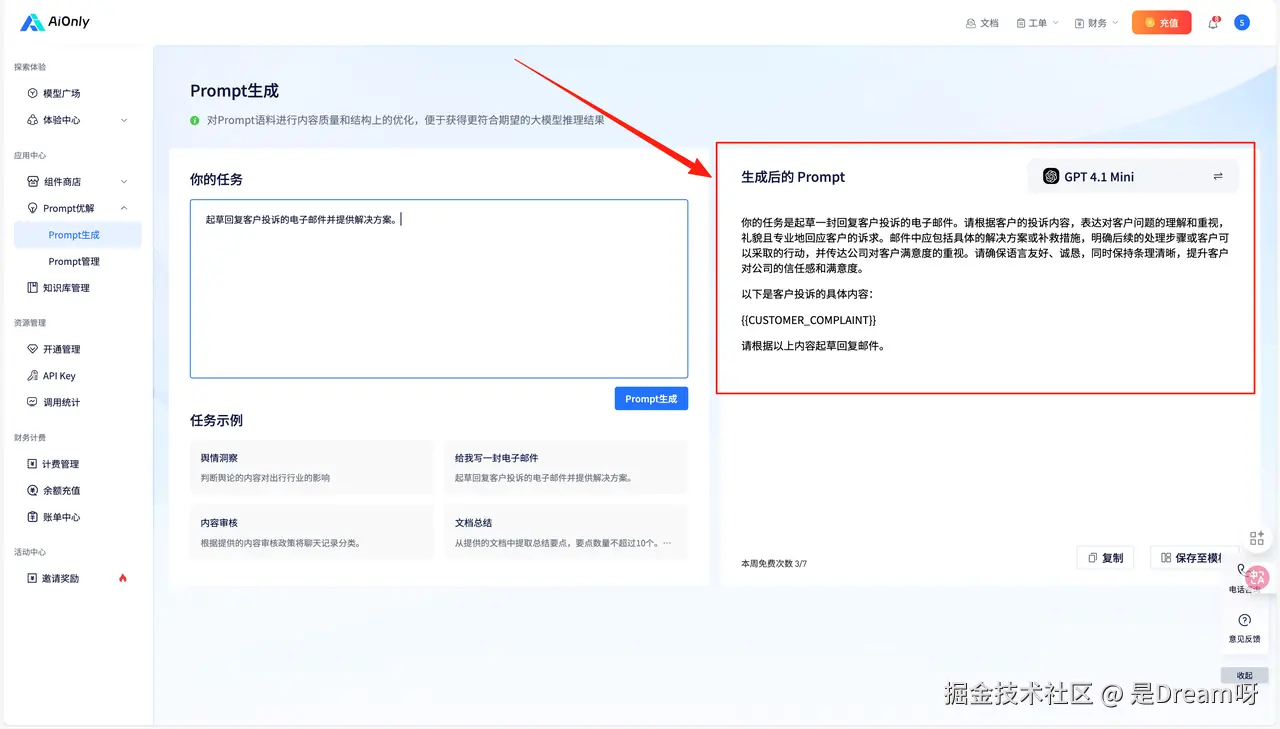The image size is (1280, 729).
Task: Choose the 内容审核 task example
Action: (x=311, y=532)
